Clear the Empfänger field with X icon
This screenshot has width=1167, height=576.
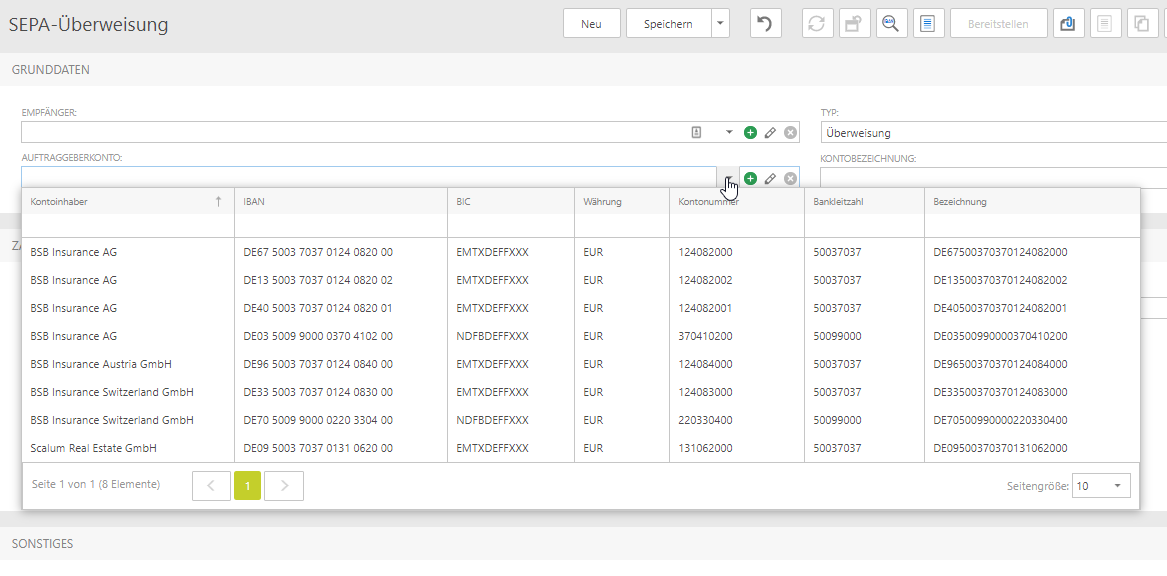click(x=790, y=132)
